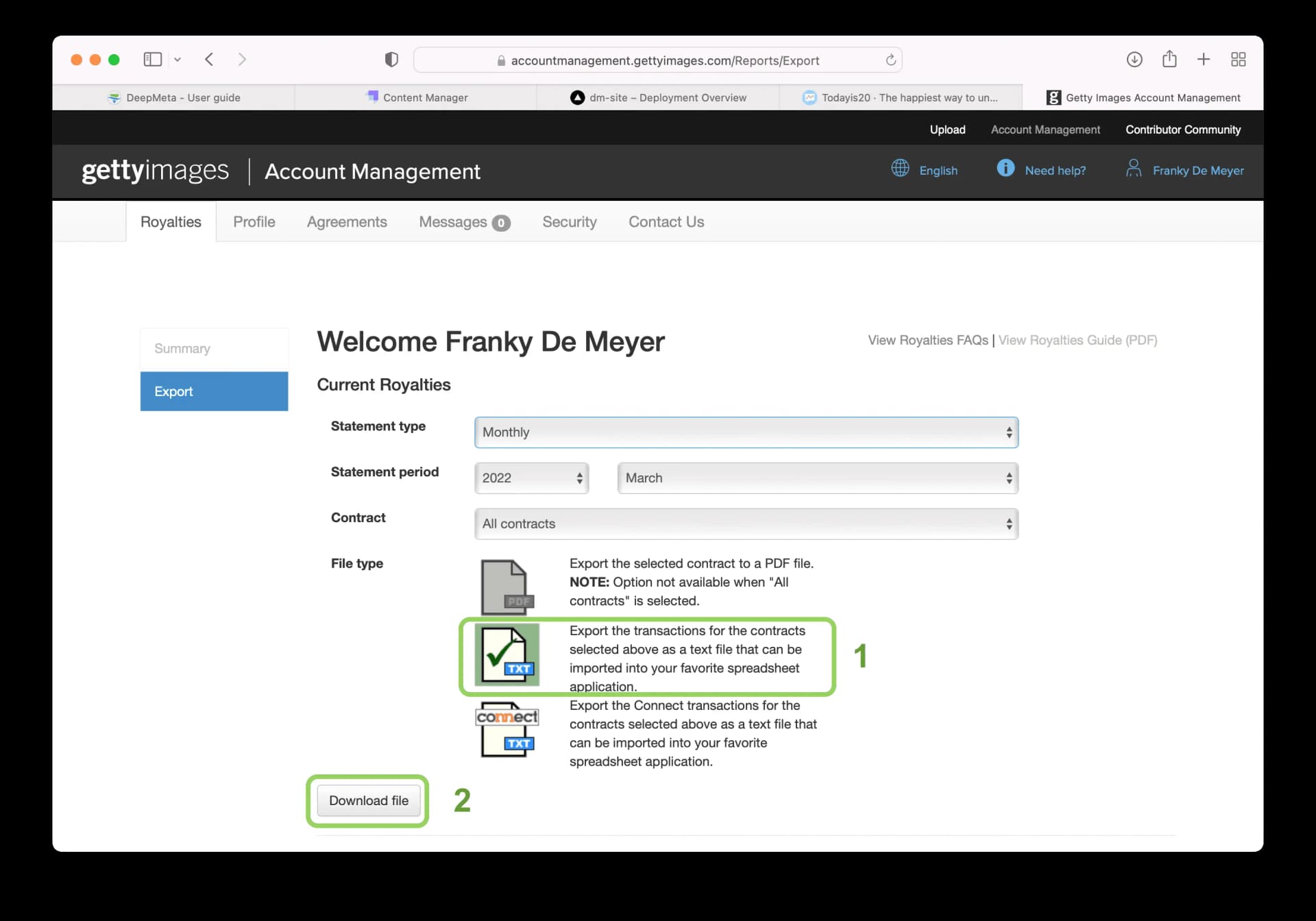Switch to dm-site Deployment Overview browser tab

pos(658,97)
